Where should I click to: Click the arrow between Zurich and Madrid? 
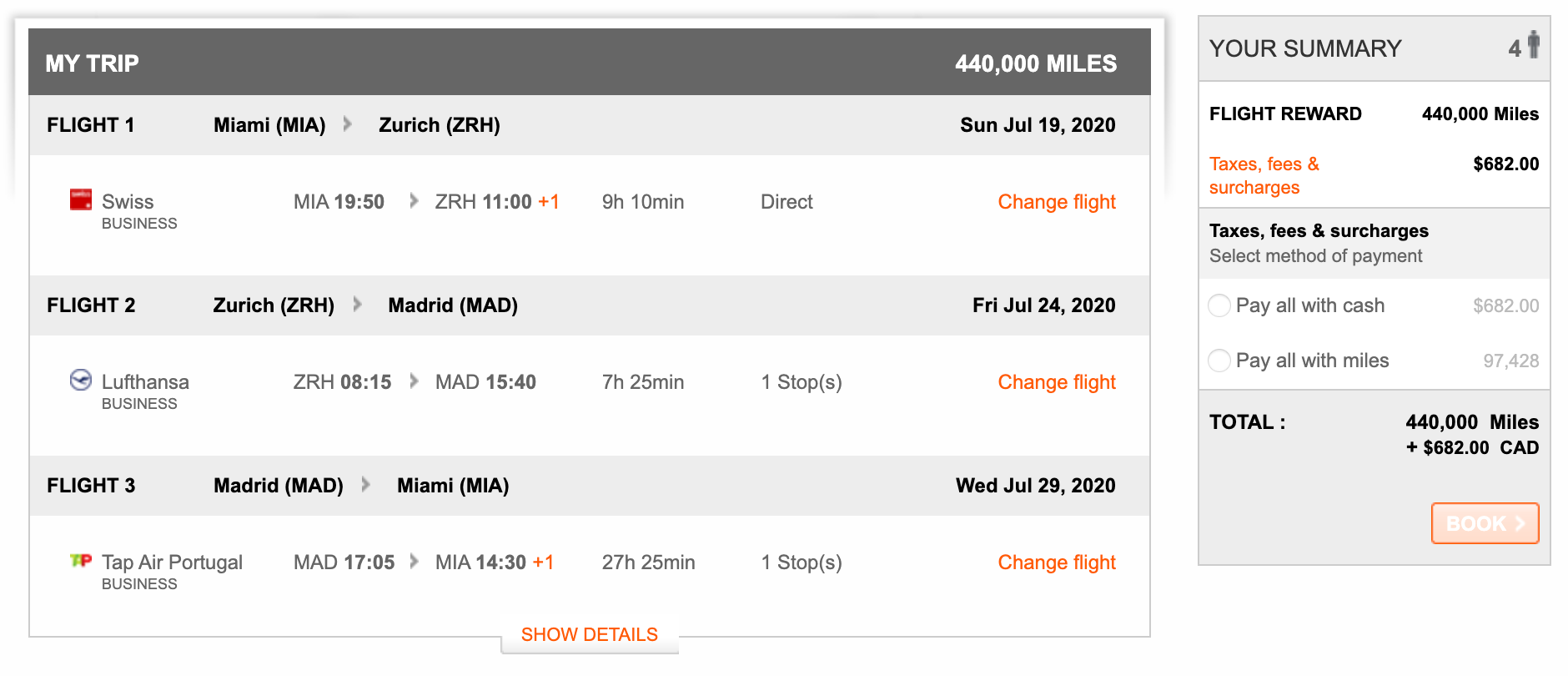pos(357,305)
